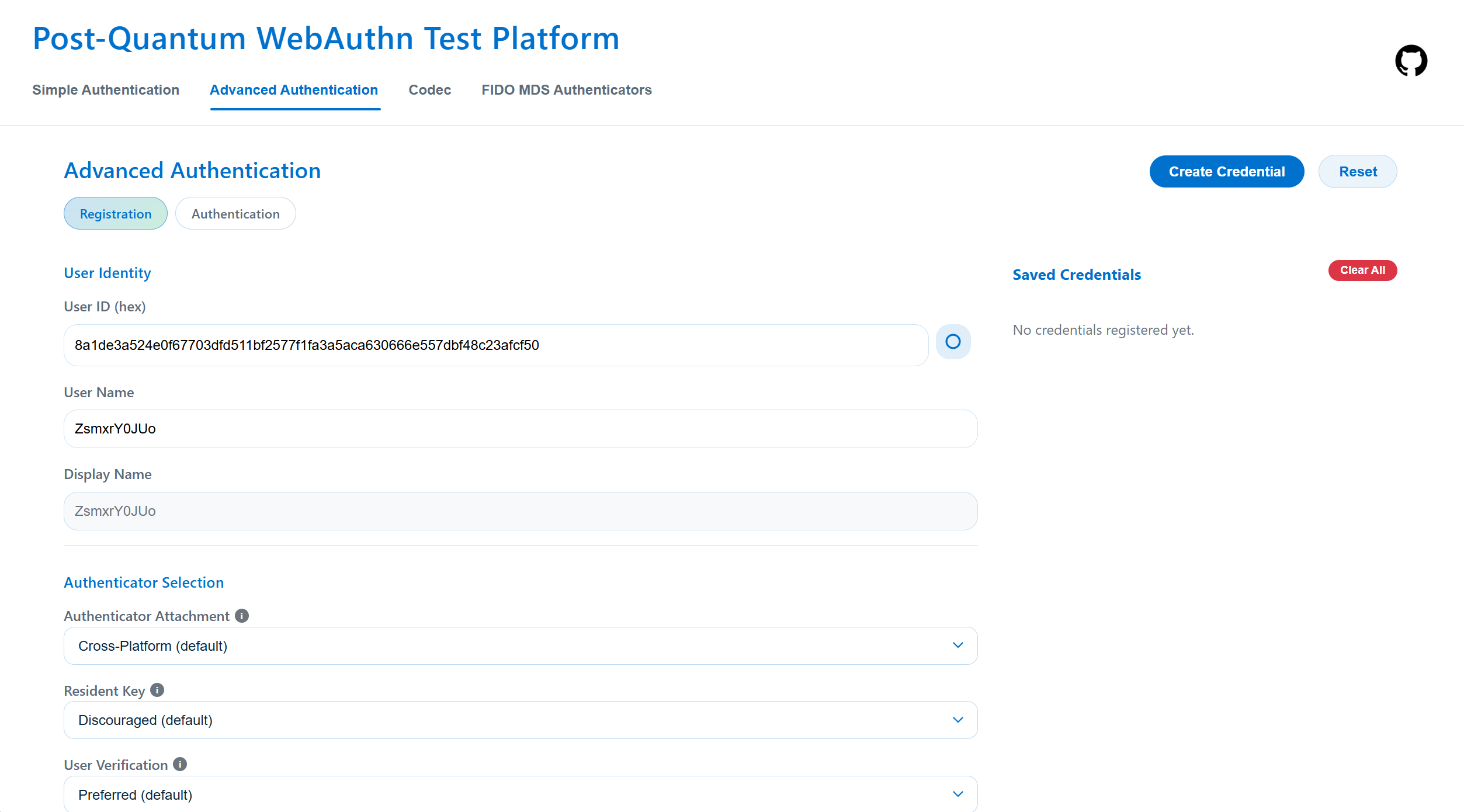Screen dimensions: 1464x812
Task: Select Advanced Authentication tab
Action: point(294,90)
